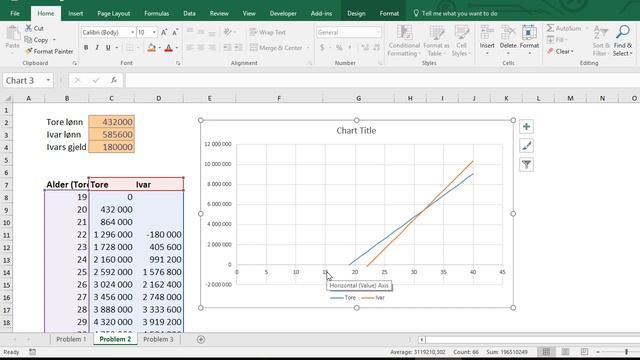This screenshot has width=640, height=360.
Task: Open Format as Table
Action: 436,41
